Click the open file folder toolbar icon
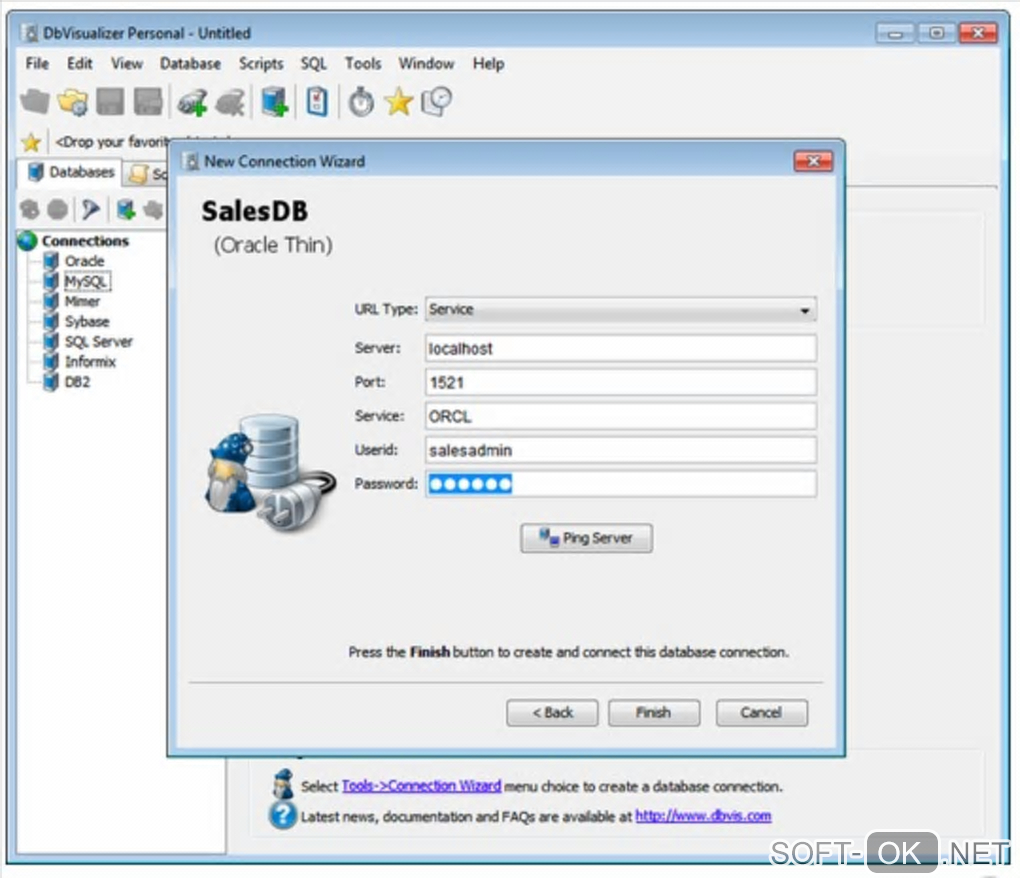This screenshot has width=1020, height=878. coord(34,102)
